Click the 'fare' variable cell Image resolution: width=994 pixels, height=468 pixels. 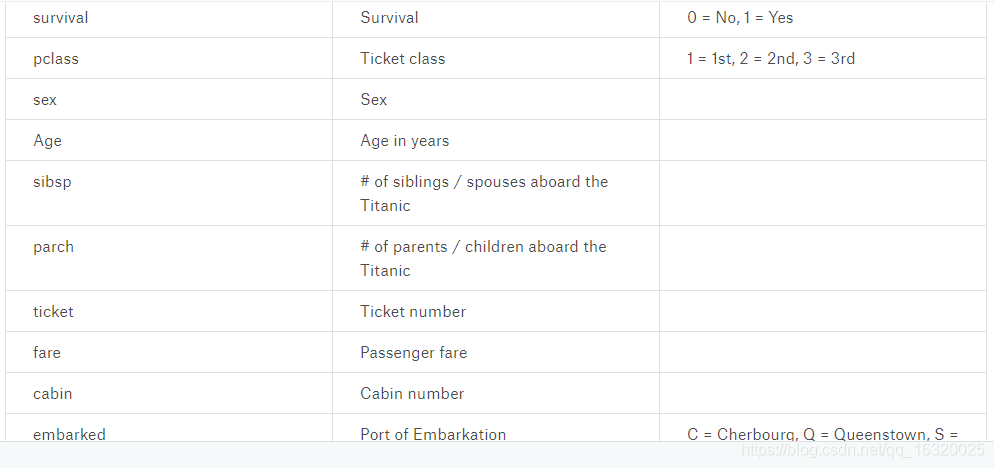coord(169,352)
